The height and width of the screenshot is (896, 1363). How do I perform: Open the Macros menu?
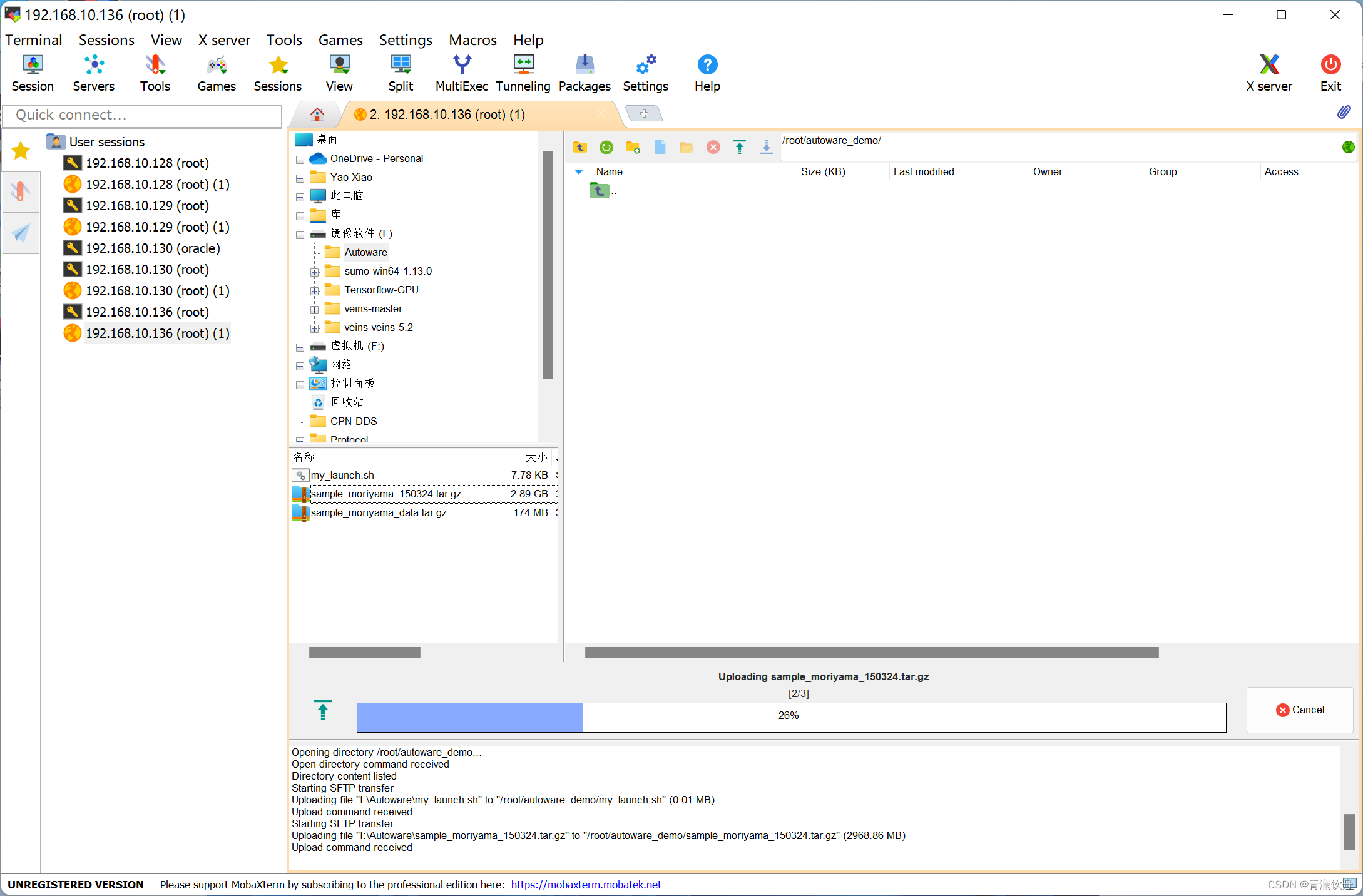coord(472,40)
